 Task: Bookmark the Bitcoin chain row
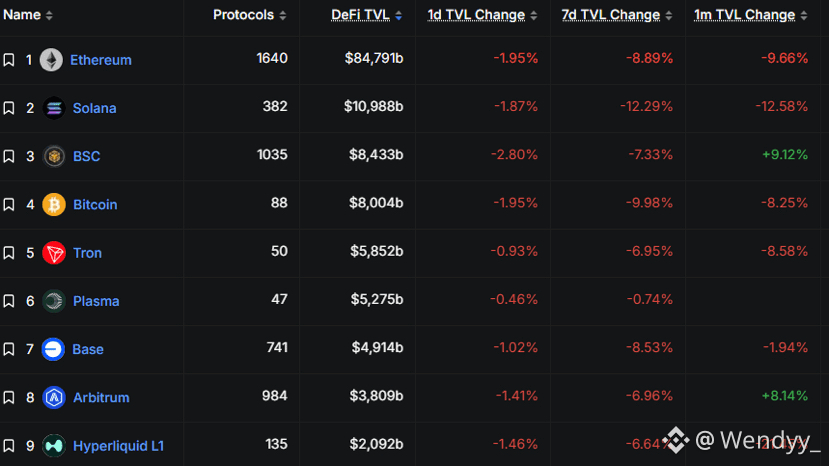(9, 204)
